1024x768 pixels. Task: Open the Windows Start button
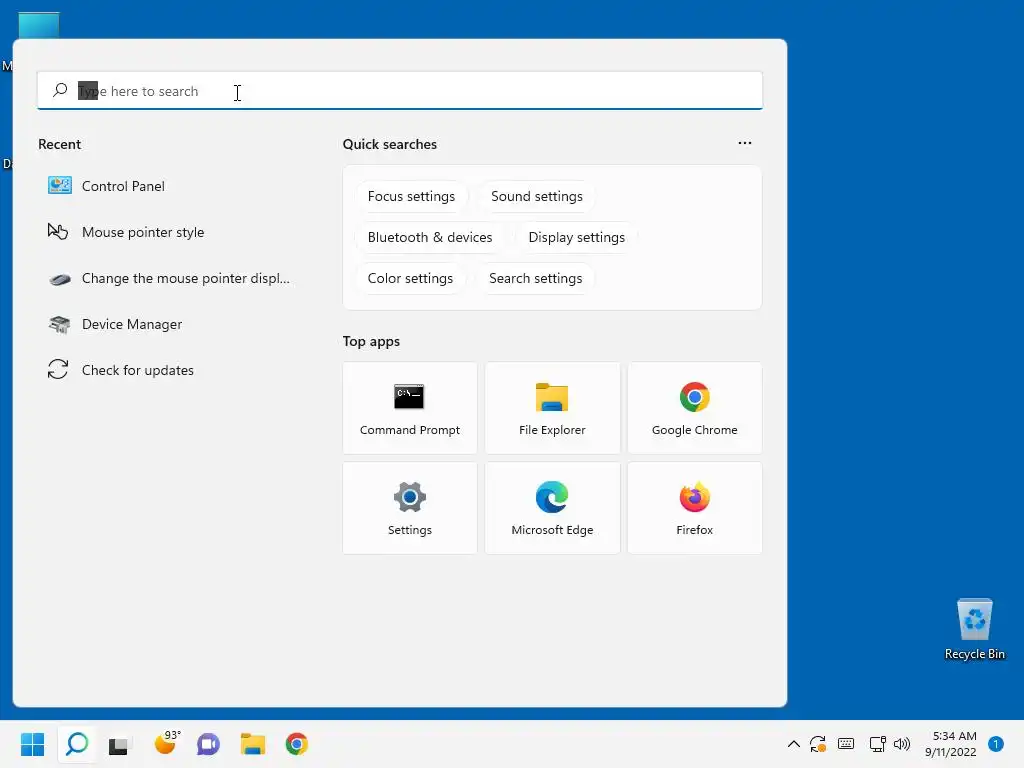click(32, 744)
